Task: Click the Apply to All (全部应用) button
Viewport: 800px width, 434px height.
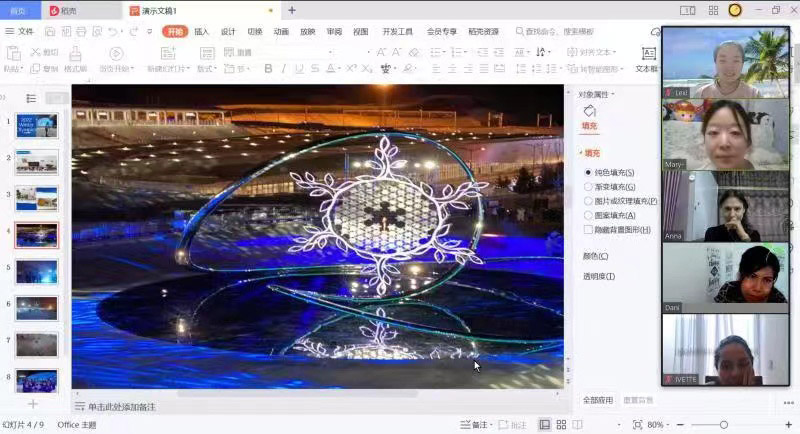Action: pos(597,400)
